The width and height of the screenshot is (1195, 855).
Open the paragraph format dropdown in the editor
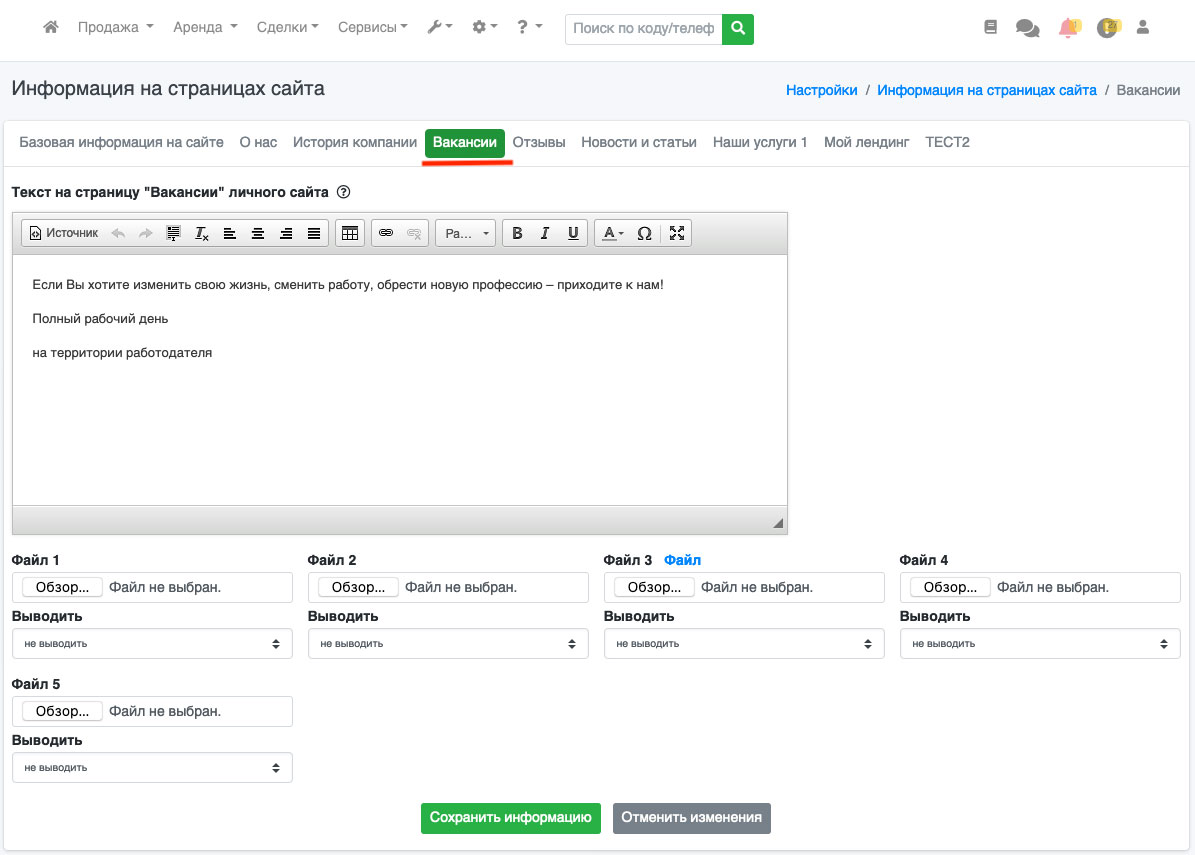click(x=466, y=233)
